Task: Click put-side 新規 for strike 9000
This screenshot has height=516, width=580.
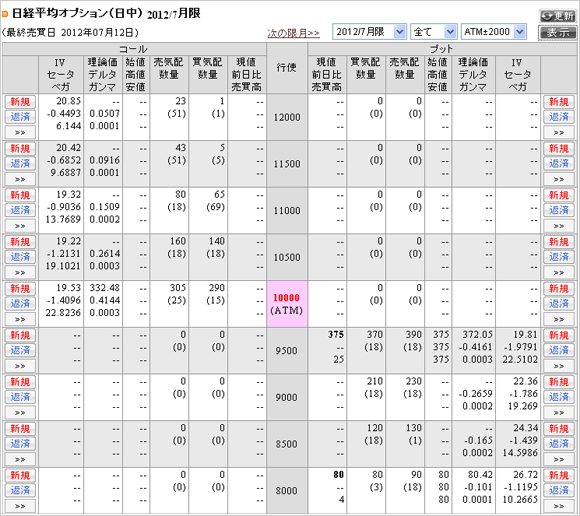Action: click(559, 382)
